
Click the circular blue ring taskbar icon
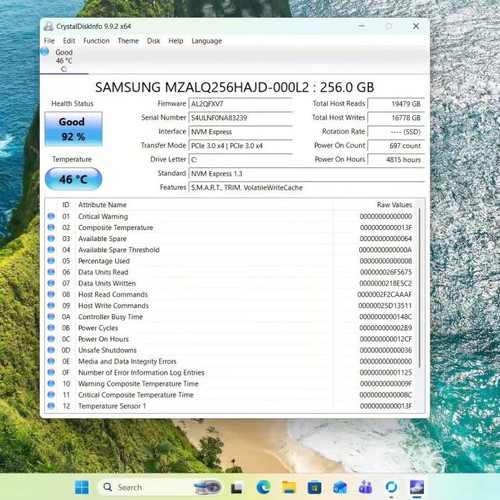[x=391, y=488]
